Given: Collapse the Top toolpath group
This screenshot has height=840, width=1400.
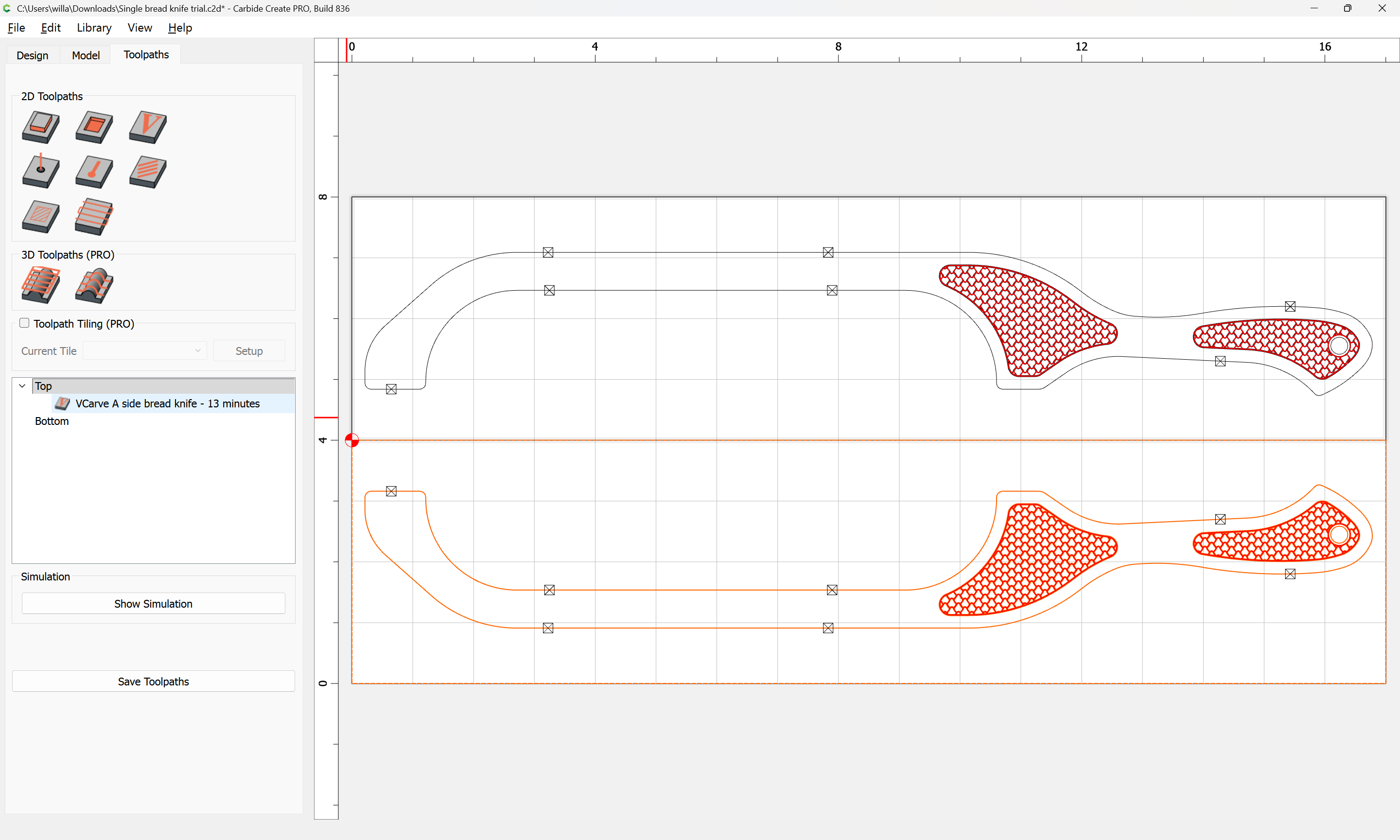Looking at the screenshot, I should pos(22,386).
